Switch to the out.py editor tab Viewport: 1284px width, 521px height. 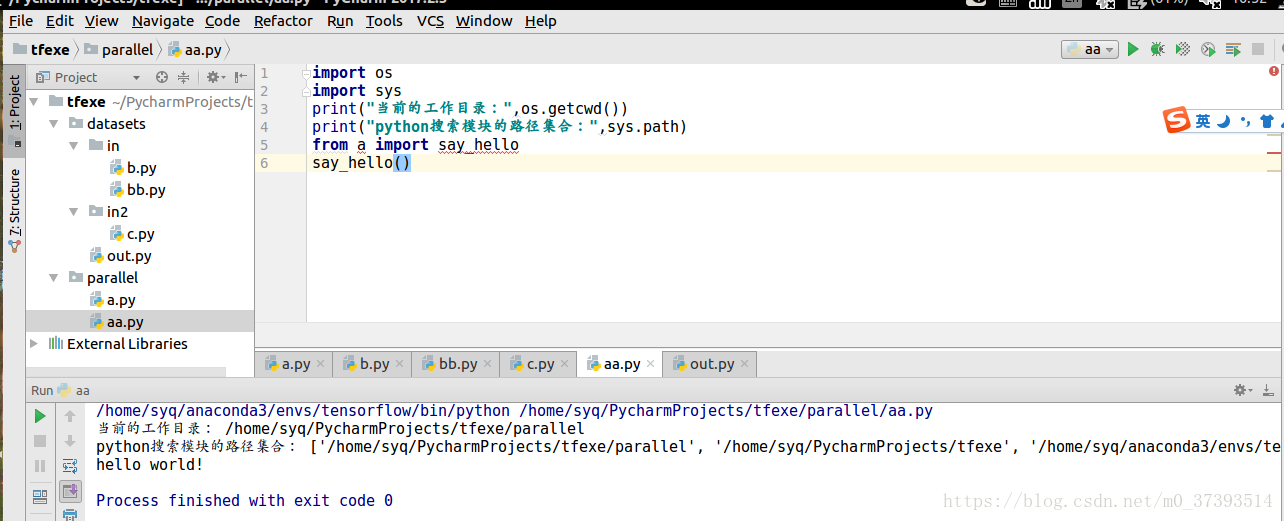click(709, 364)
